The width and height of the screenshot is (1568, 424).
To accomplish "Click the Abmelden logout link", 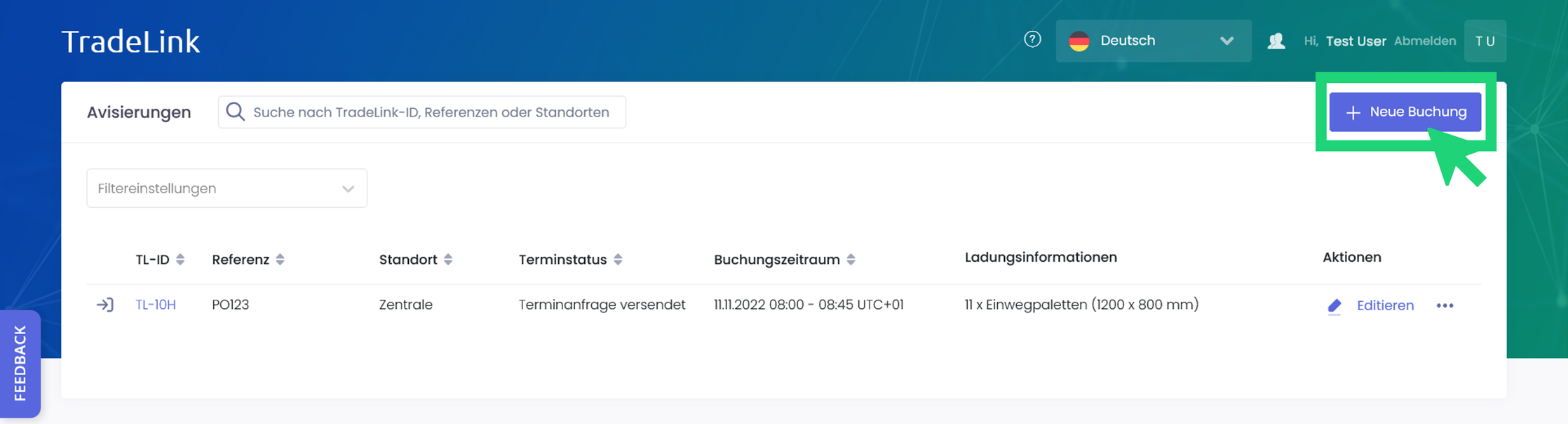I will (x=1425, y=41).
